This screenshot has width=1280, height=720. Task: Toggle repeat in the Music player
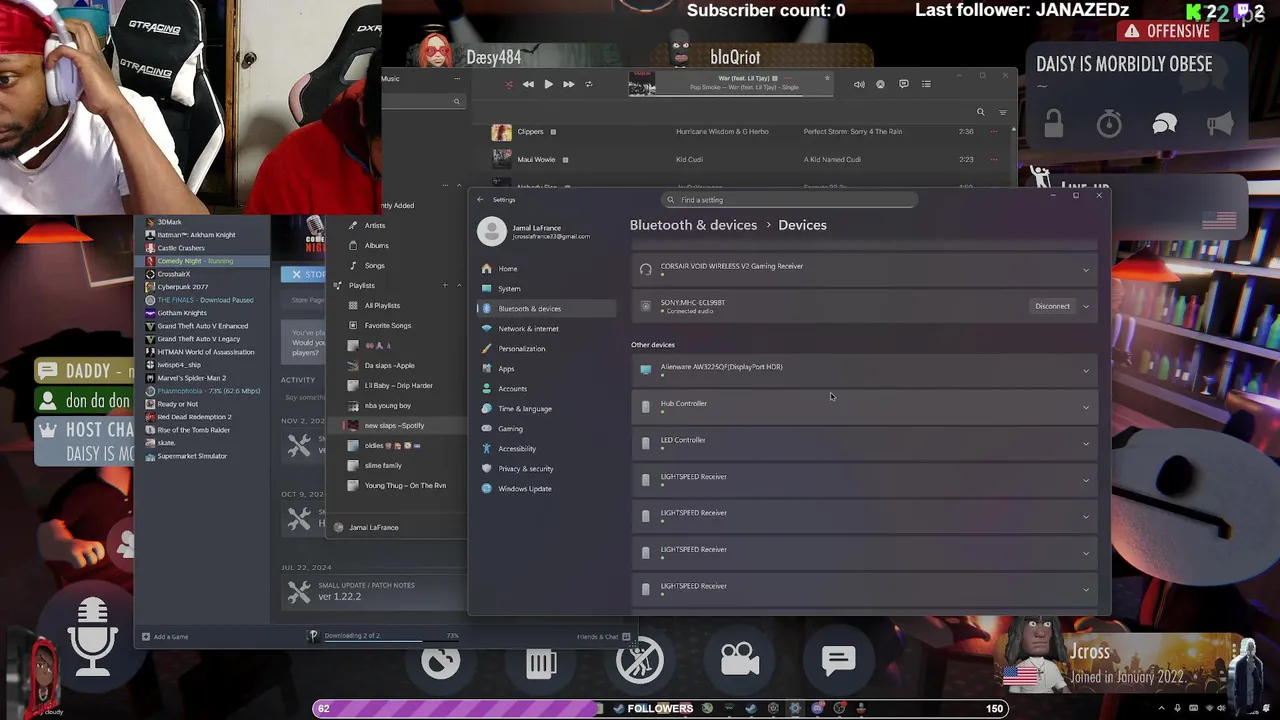click(588, 84)
